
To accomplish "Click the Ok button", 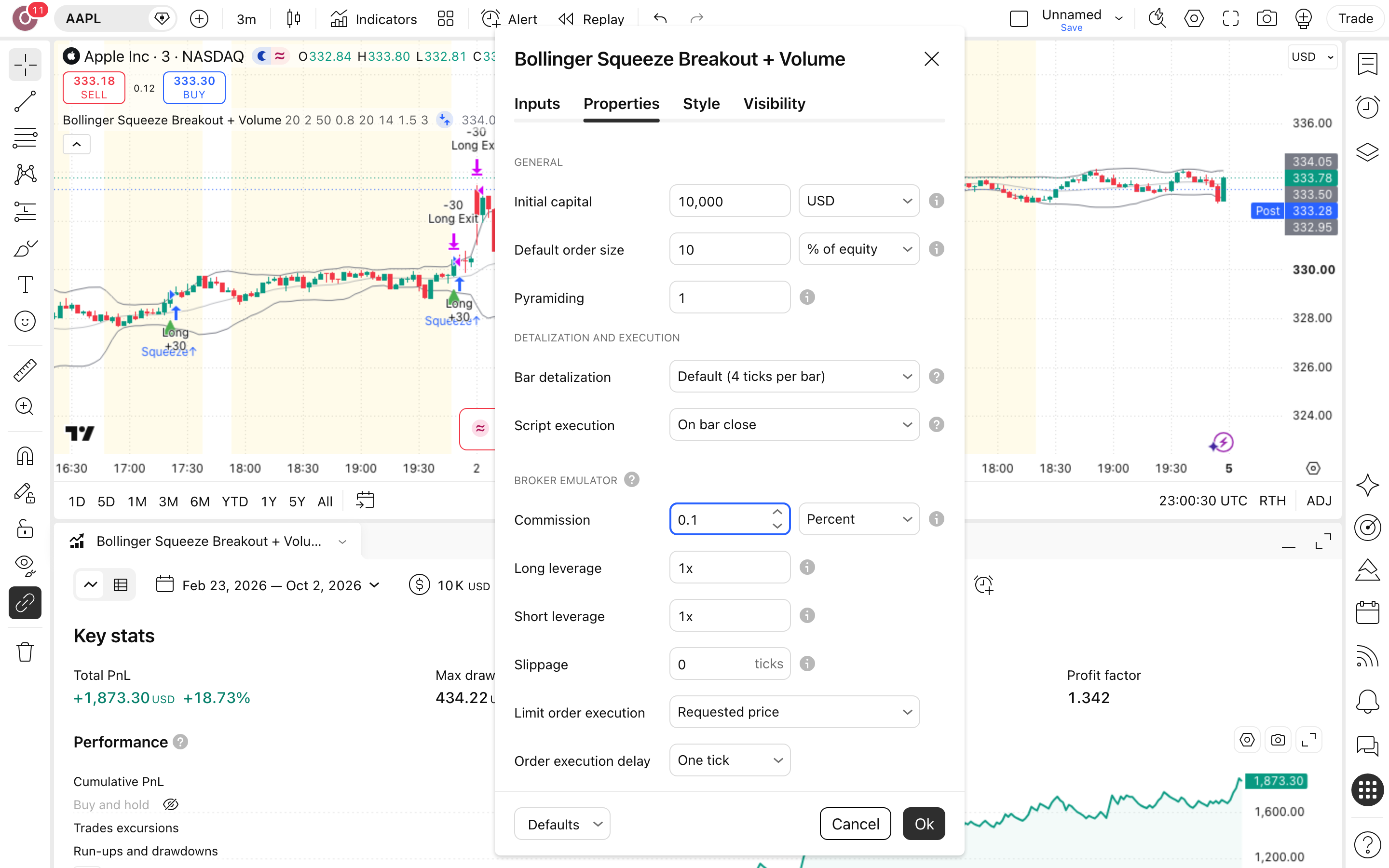I will tap(924, 824).
